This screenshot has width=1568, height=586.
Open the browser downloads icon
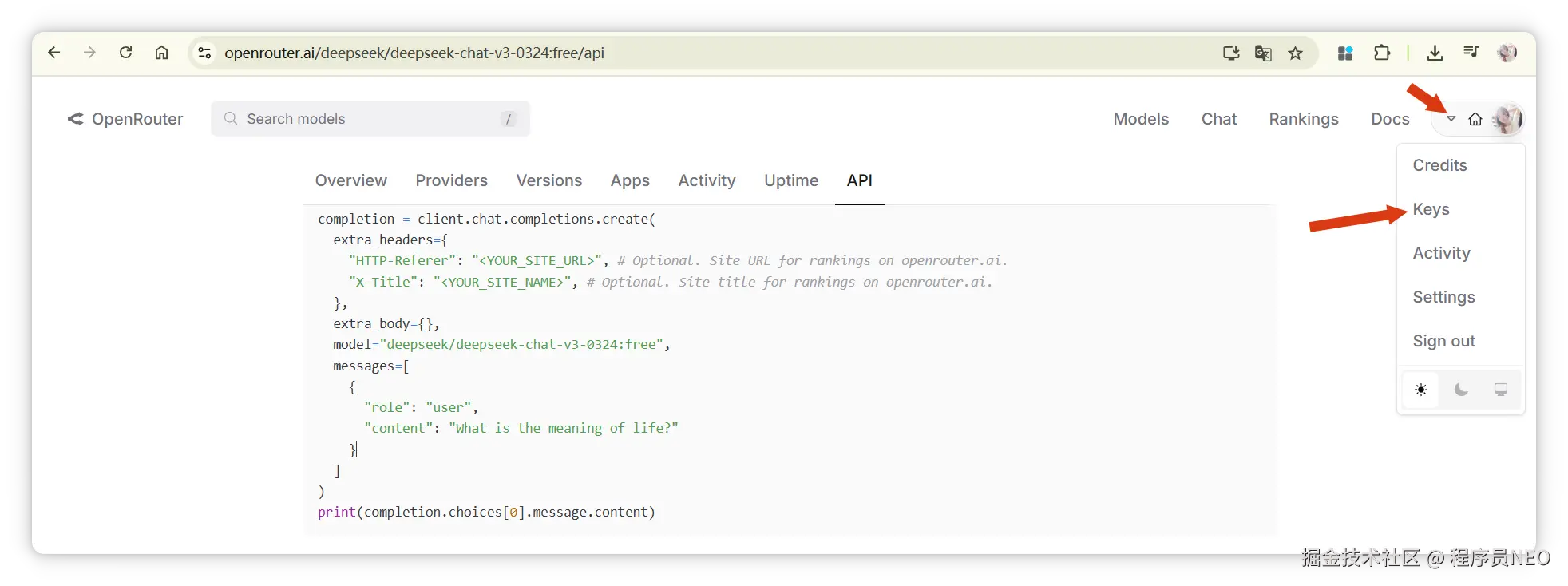click(1435, 53)
